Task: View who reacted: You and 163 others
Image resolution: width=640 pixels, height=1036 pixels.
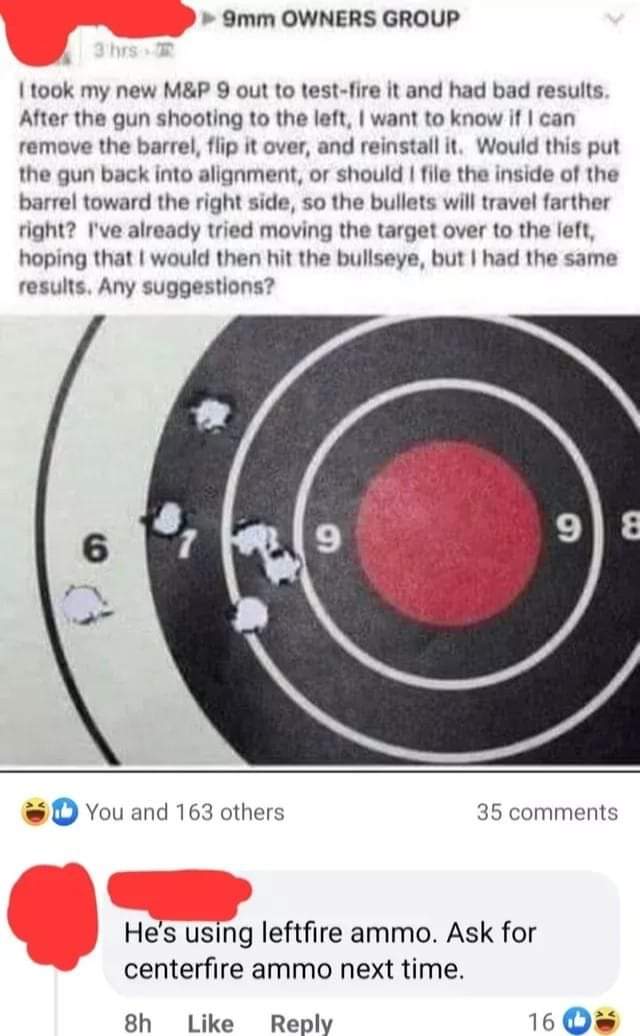Action: (185, 811)
